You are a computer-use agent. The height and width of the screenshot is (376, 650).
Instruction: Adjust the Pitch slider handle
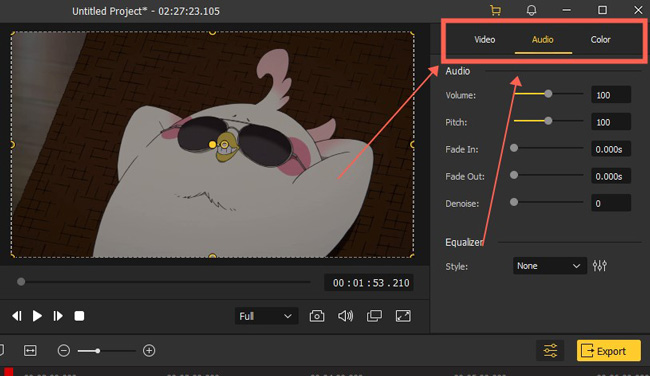tap(548, 121)
